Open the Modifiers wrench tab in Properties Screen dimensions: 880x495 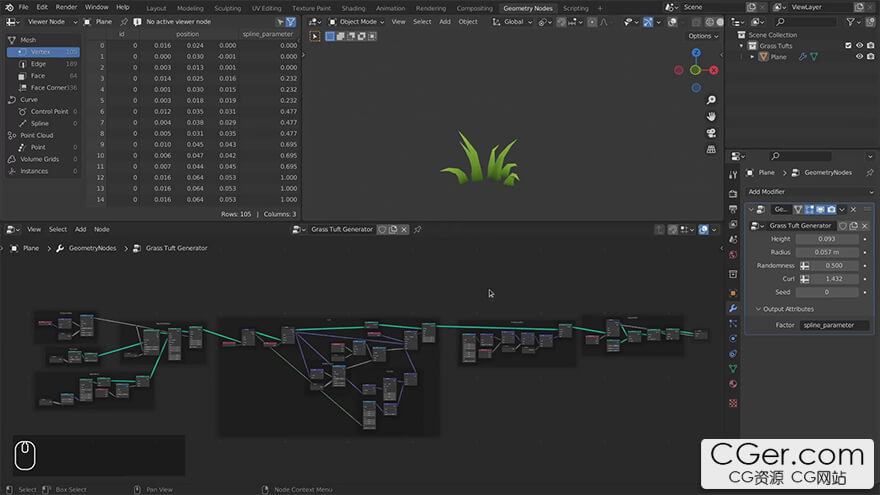coord(733,308)
